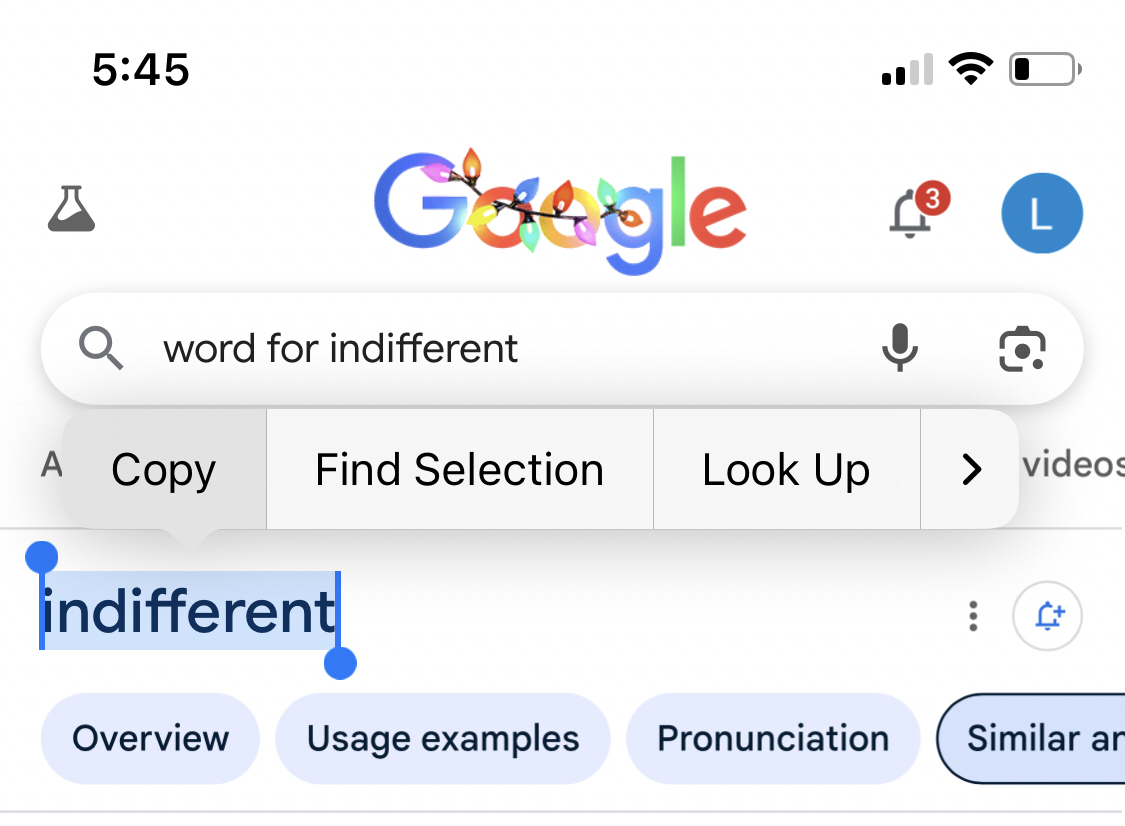Open the Usage examples chip
1125x826 pixels.
tap(442, 739)
